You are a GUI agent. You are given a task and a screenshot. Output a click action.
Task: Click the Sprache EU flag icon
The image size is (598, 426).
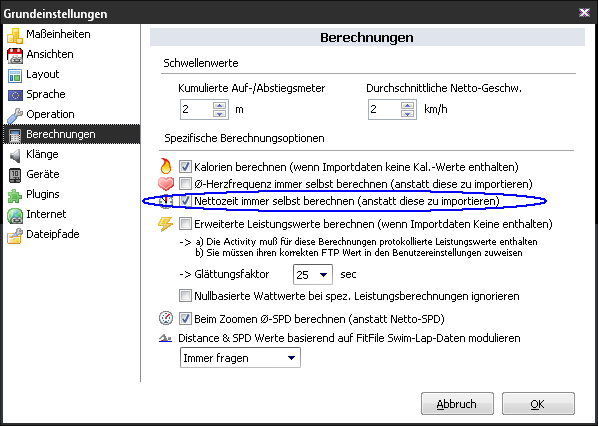(x=15, y=95)
